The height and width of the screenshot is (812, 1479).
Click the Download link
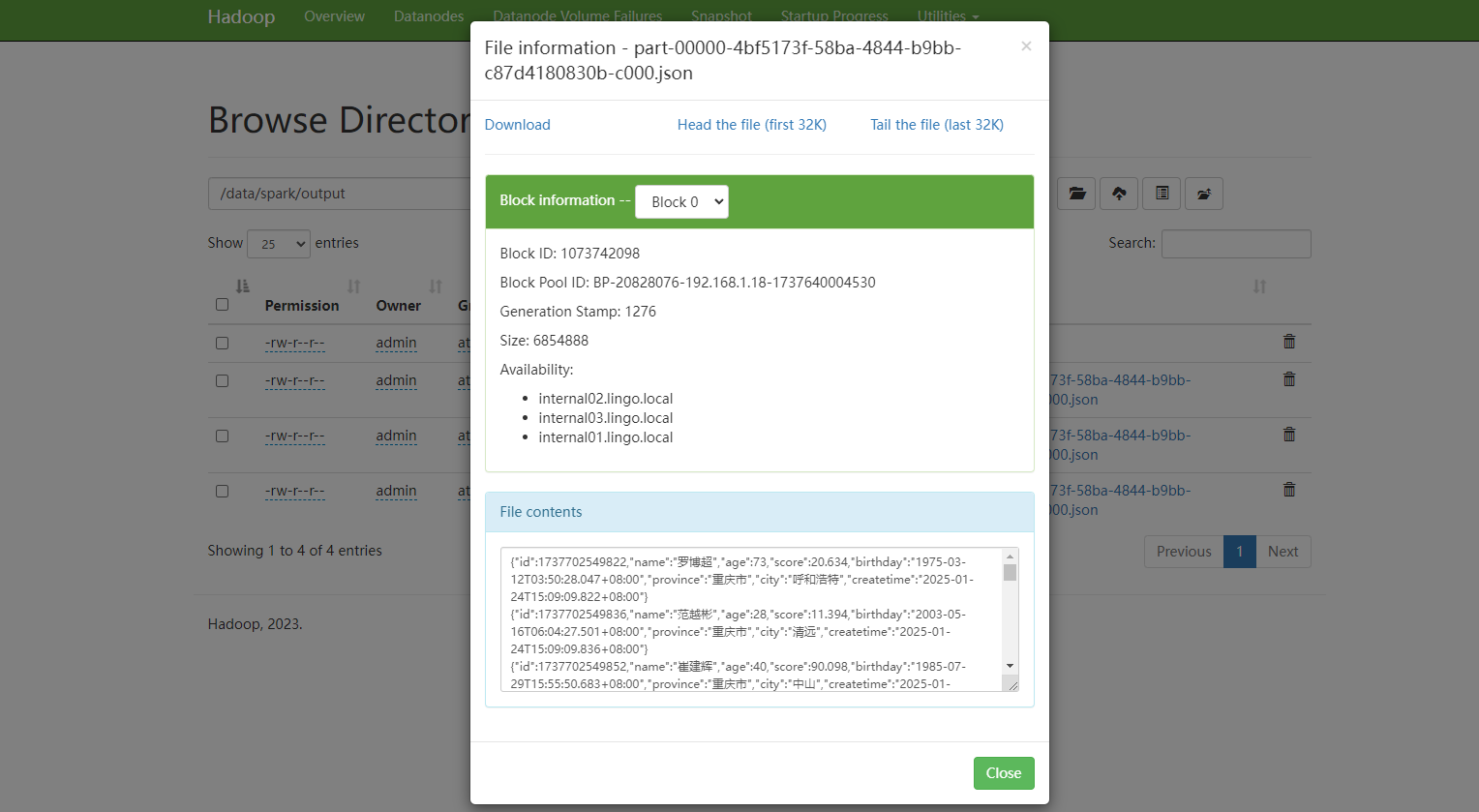517,125
